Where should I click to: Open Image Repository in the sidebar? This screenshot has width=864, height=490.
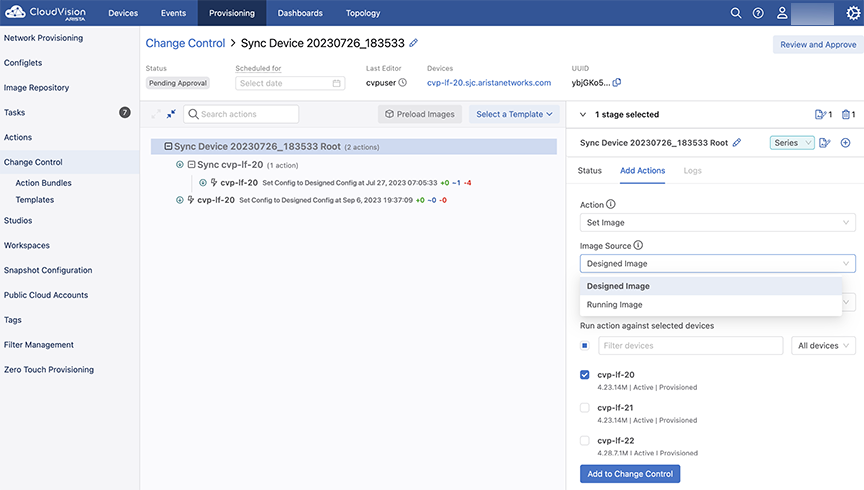(36, 88)
